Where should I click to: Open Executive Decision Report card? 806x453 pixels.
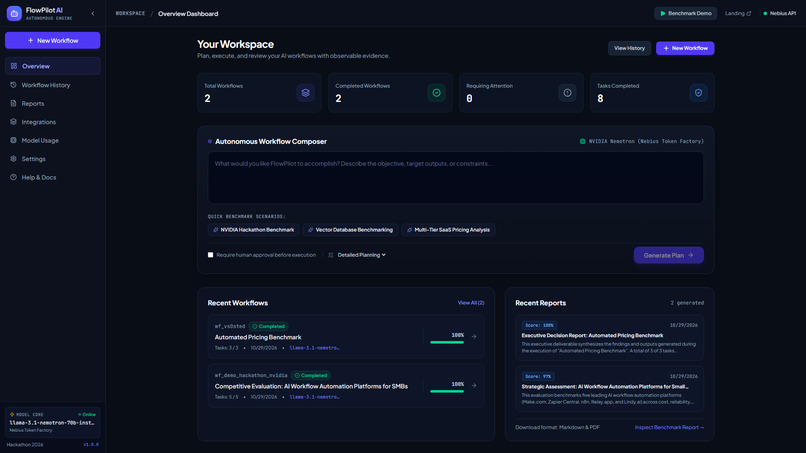tap(609, 338)
